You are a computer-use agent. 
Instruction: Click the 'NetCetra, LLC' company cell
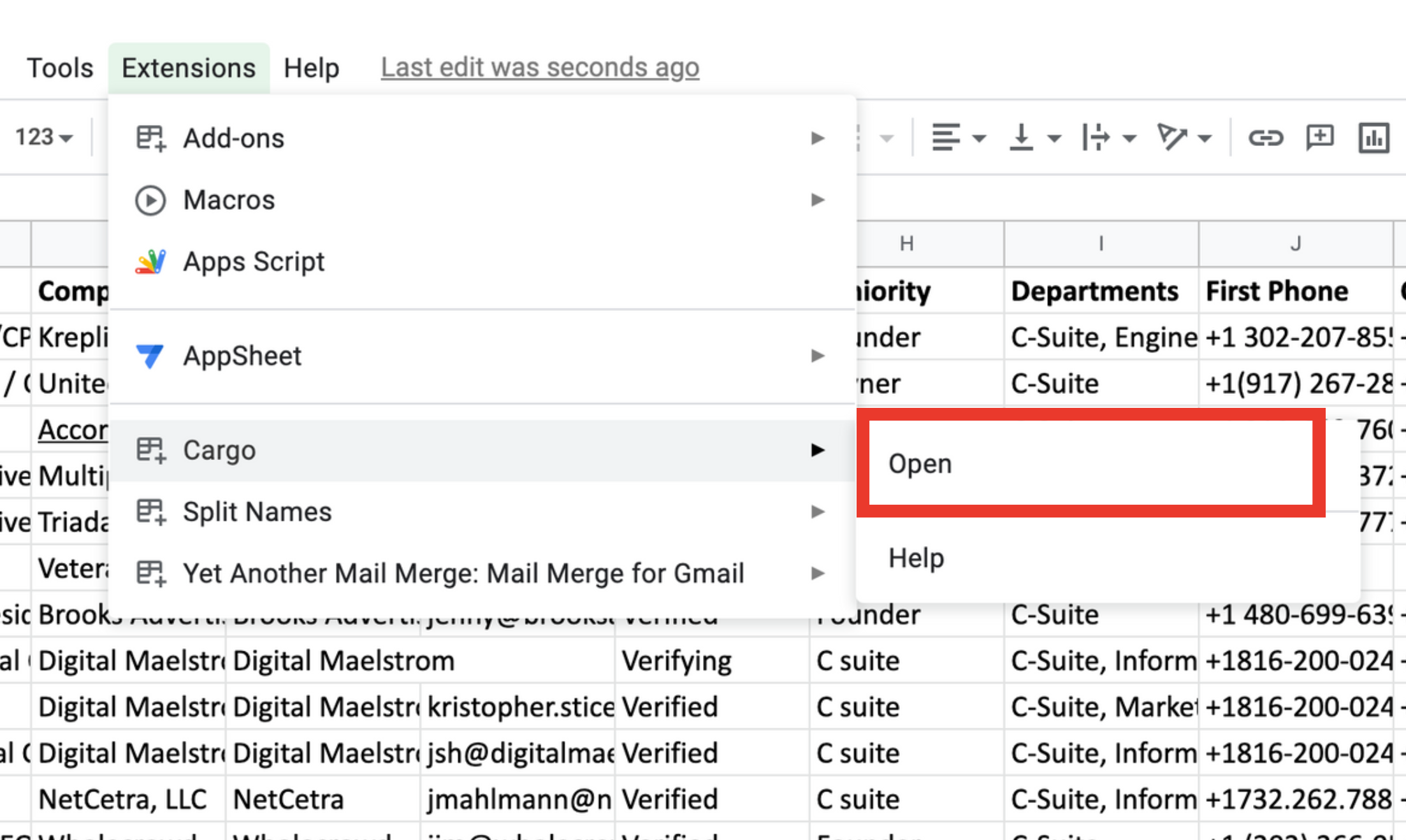point(128,799)
